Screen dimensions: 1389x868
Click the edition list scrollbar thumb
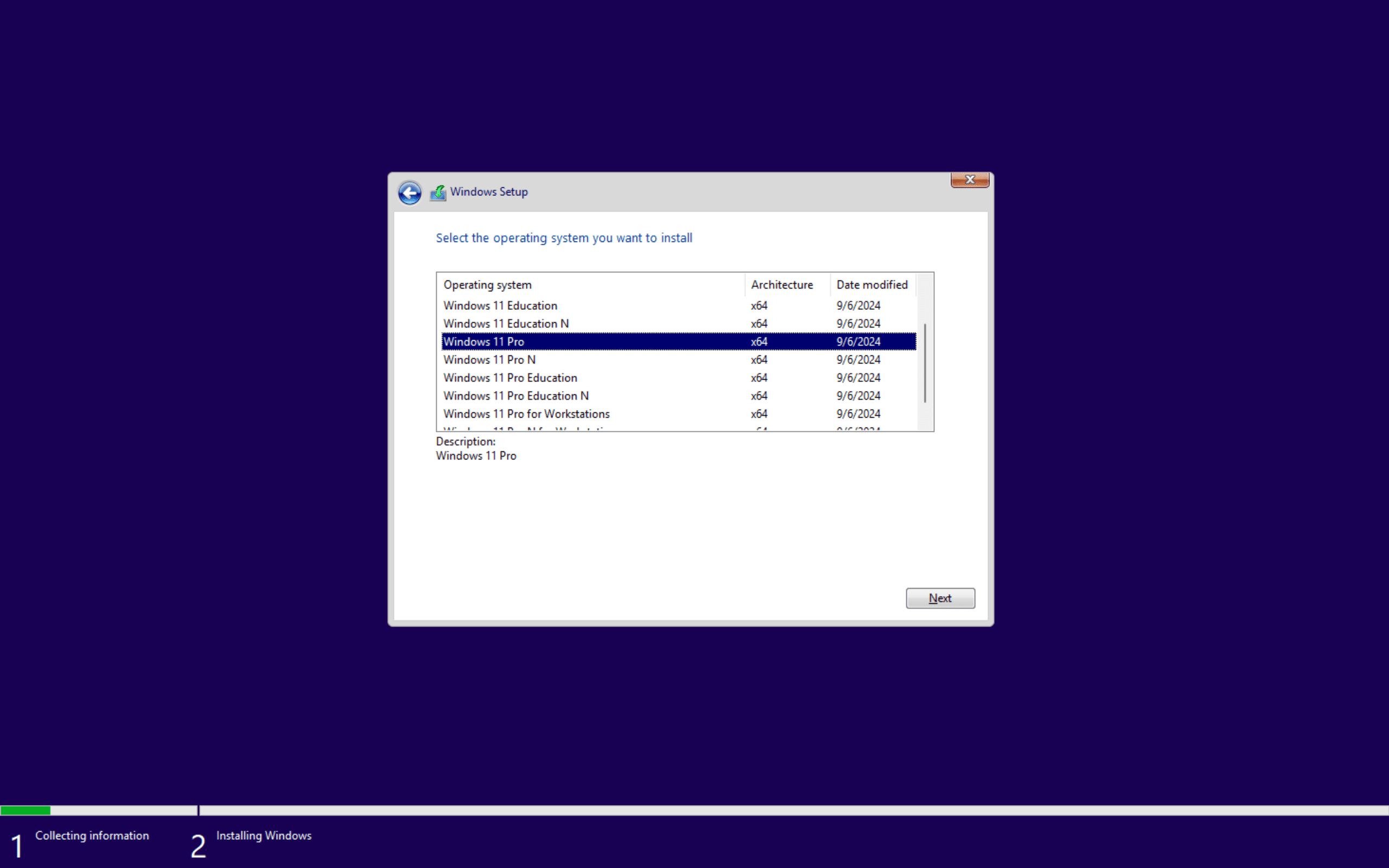click(x=925, y=363)
